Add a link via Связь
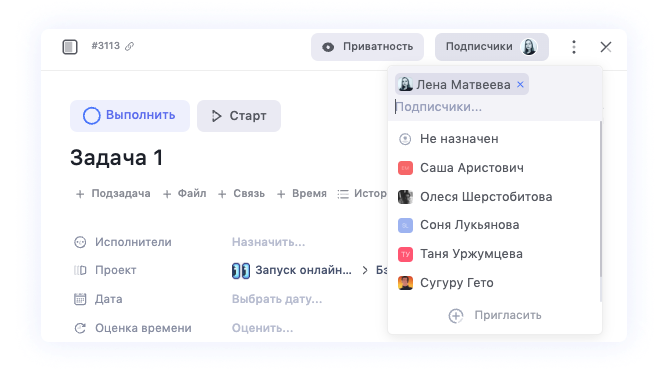The height and width of the screenshot is (372, 668). pyautogui.click(x=241, y=194)
